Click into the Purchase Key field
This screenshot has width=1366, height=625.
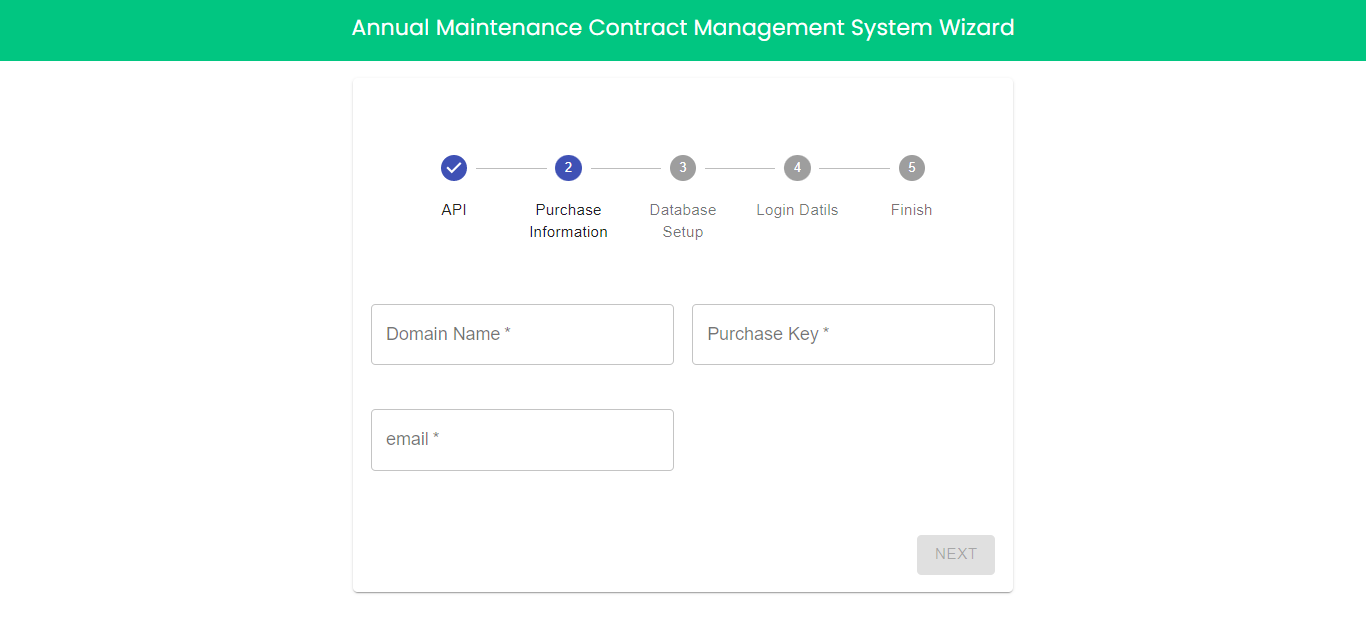[x=843, y=335]
